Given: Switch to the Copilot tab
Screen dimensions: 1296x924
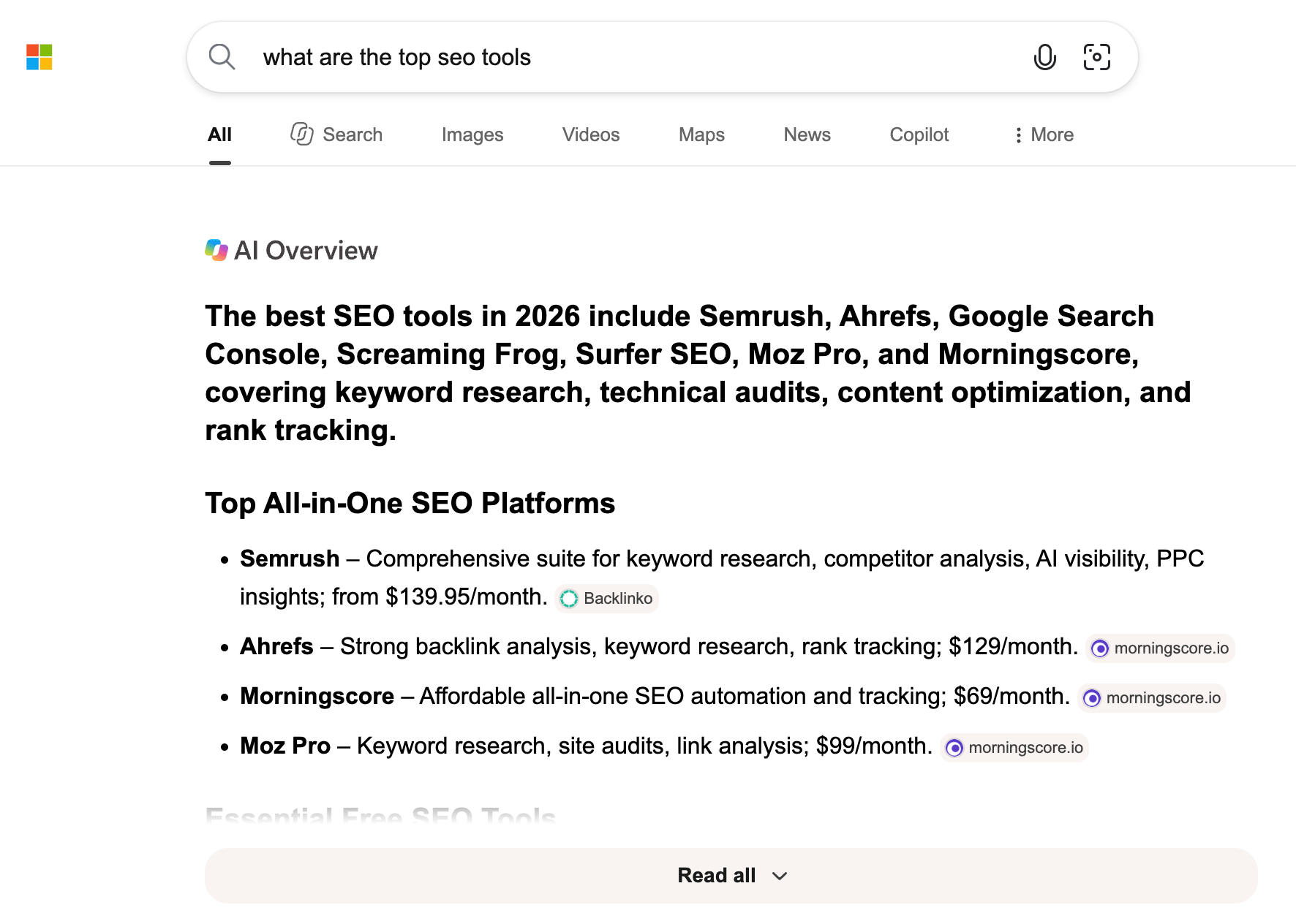Looking at the screenshot, I should (919, 135).
